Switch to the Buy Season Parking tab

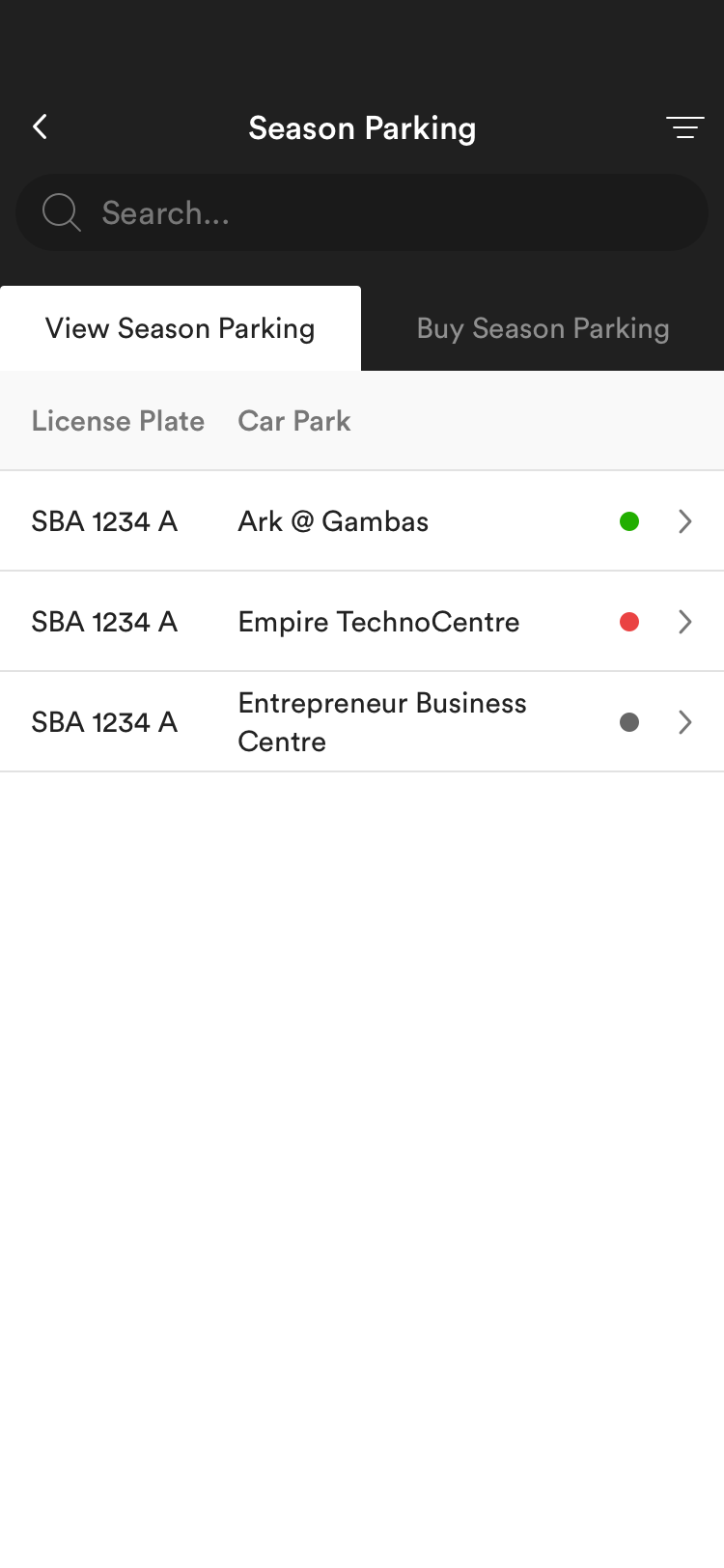tap(543, 328)
